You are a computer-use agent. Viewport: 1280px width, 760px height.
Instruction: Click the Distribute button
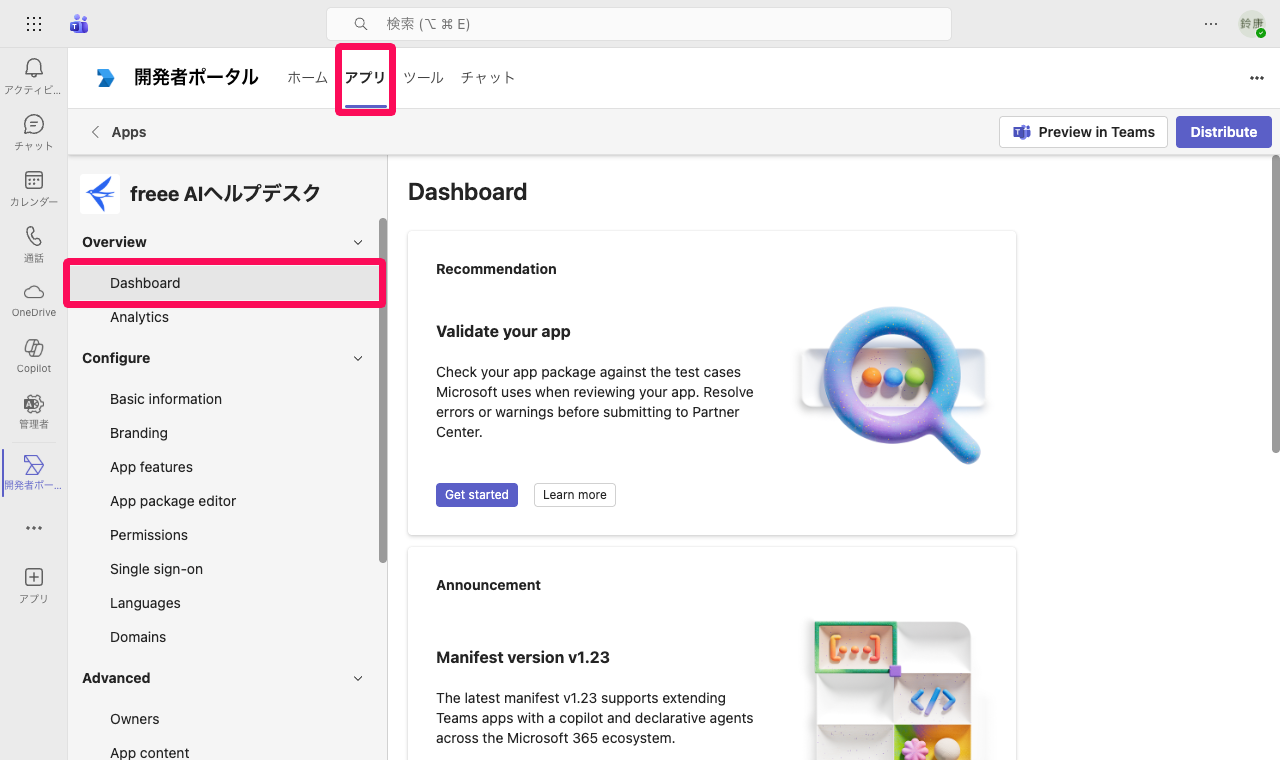[1224, 132]
